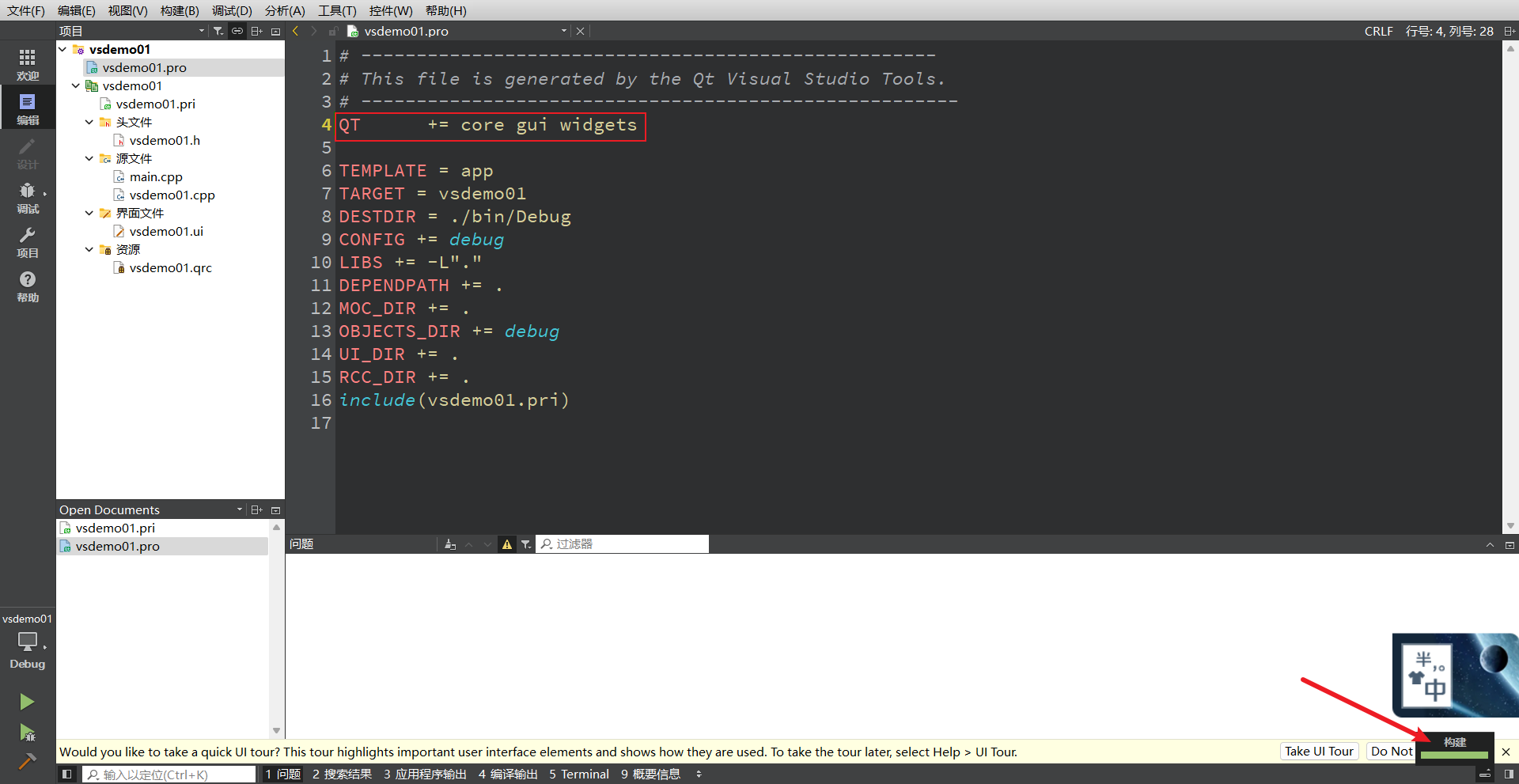Screen dimensions: 1519x784
Task: Open 帮助 (Help) mode in sidebar
Action: pos(28,286)
